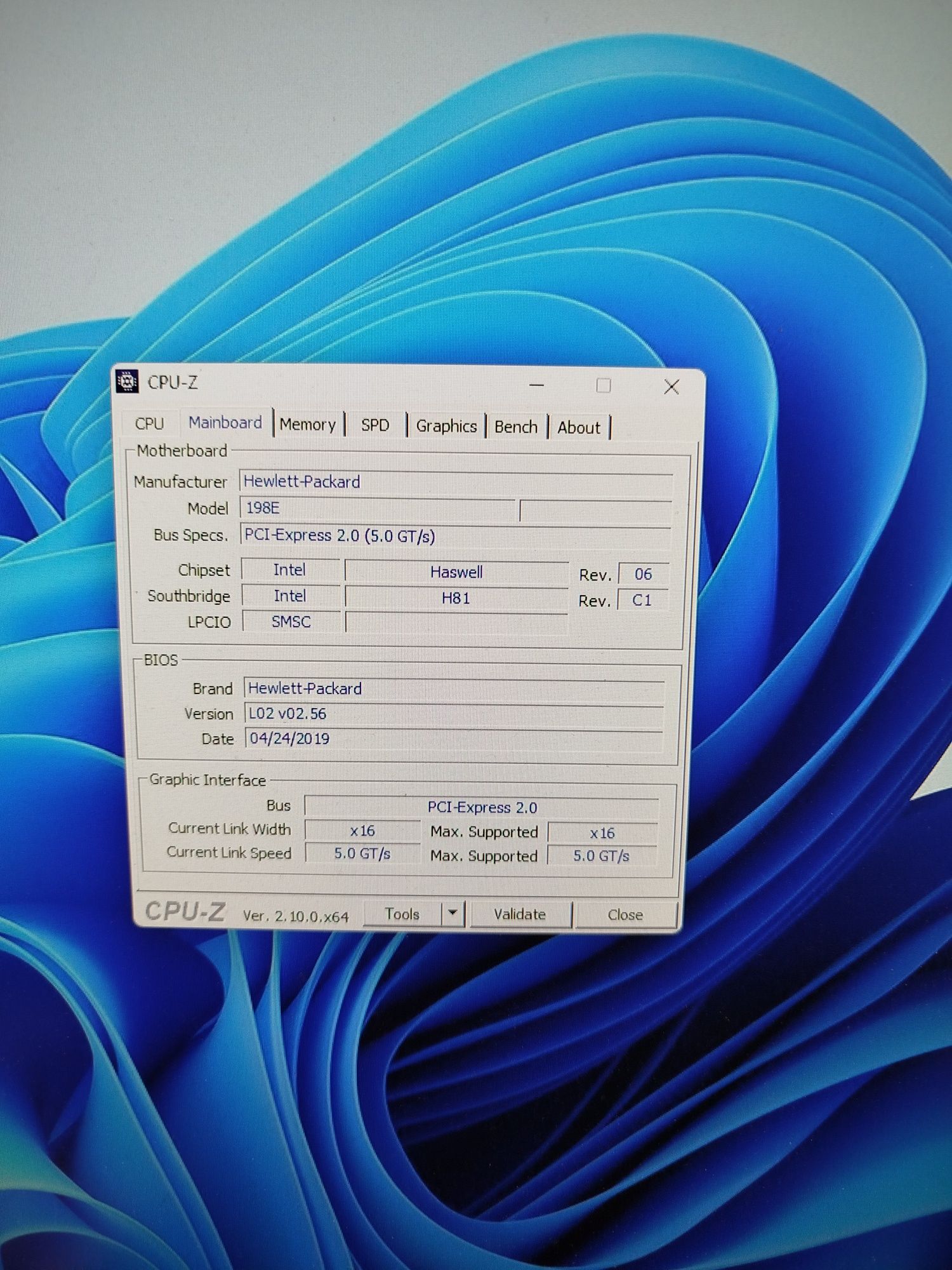Click the maximize button of CPU-Z

point(604,385)
